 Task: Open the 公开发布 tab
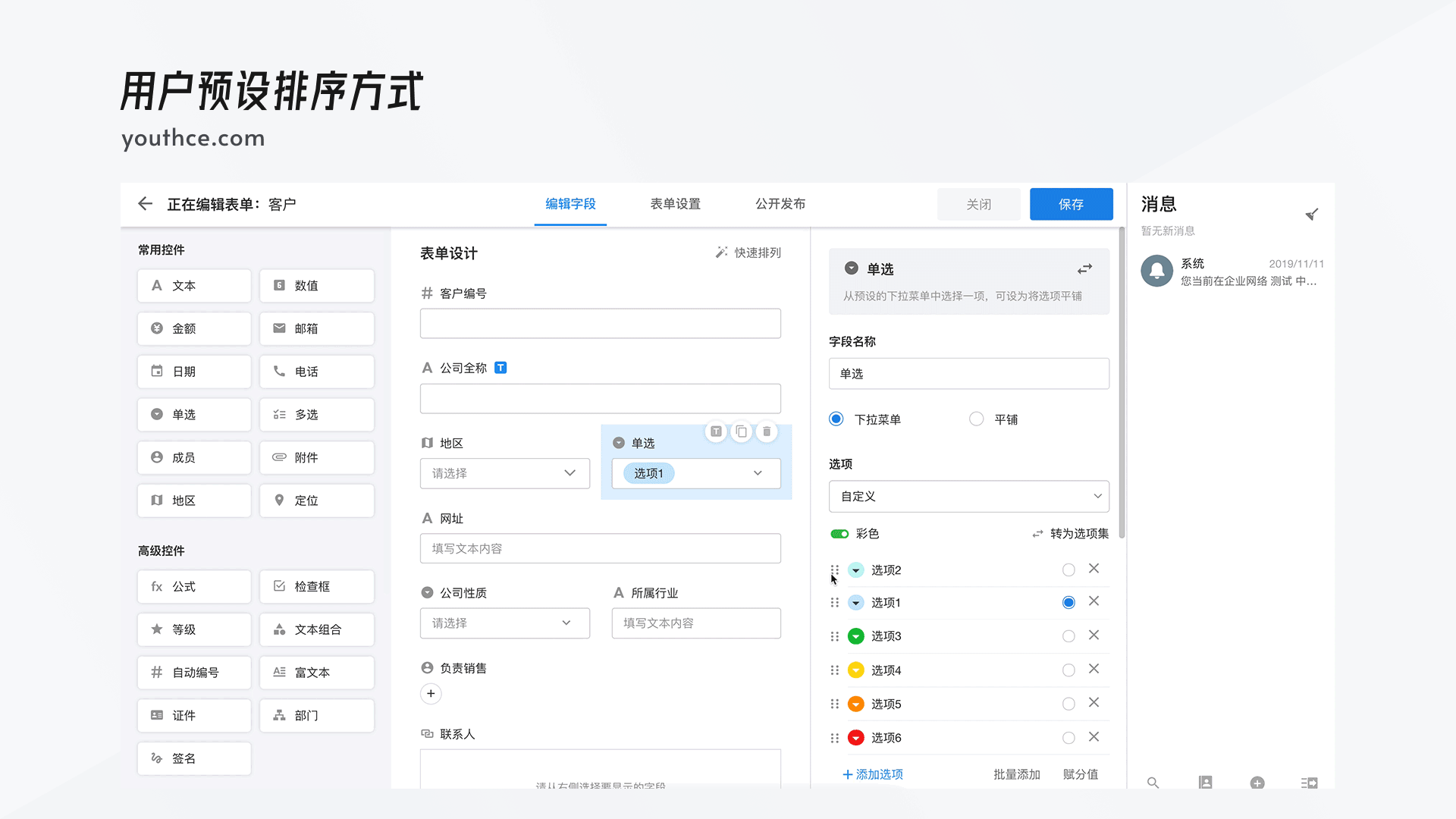(780, 204)
